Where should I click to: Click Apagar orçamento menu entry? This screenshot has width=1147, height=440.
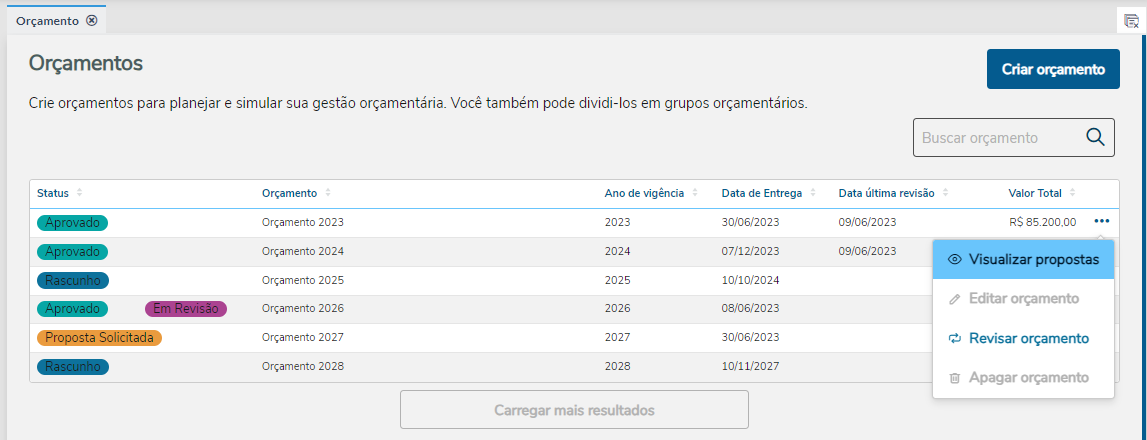click(1023, 378)
